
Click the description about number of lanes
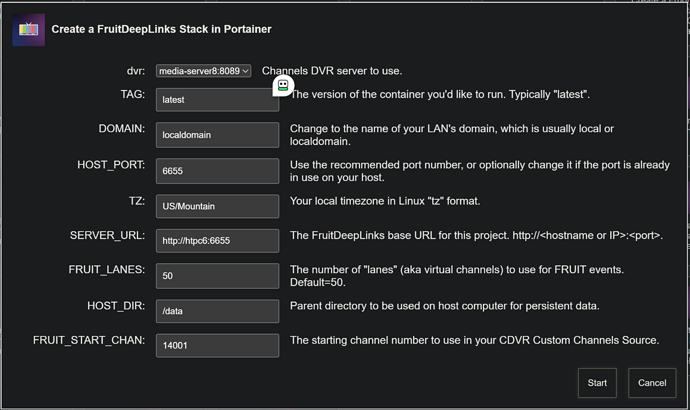point(457,276)
